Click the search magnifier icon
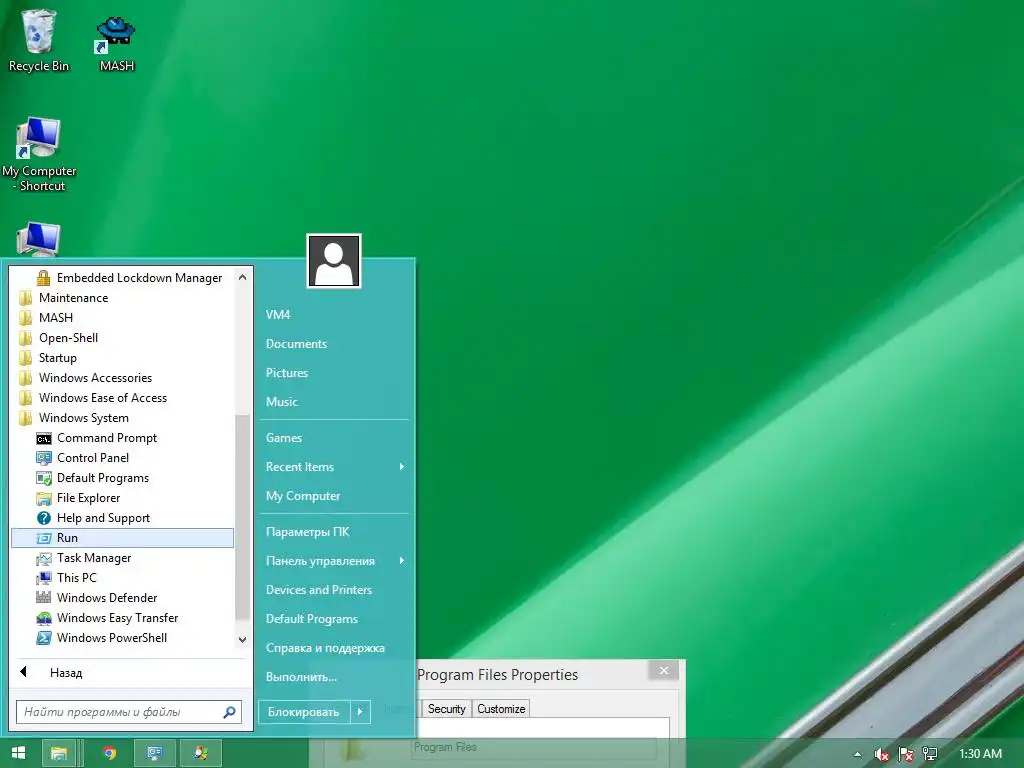The width and height of the screenshot is (1024, 768). [x=229, y=712]
